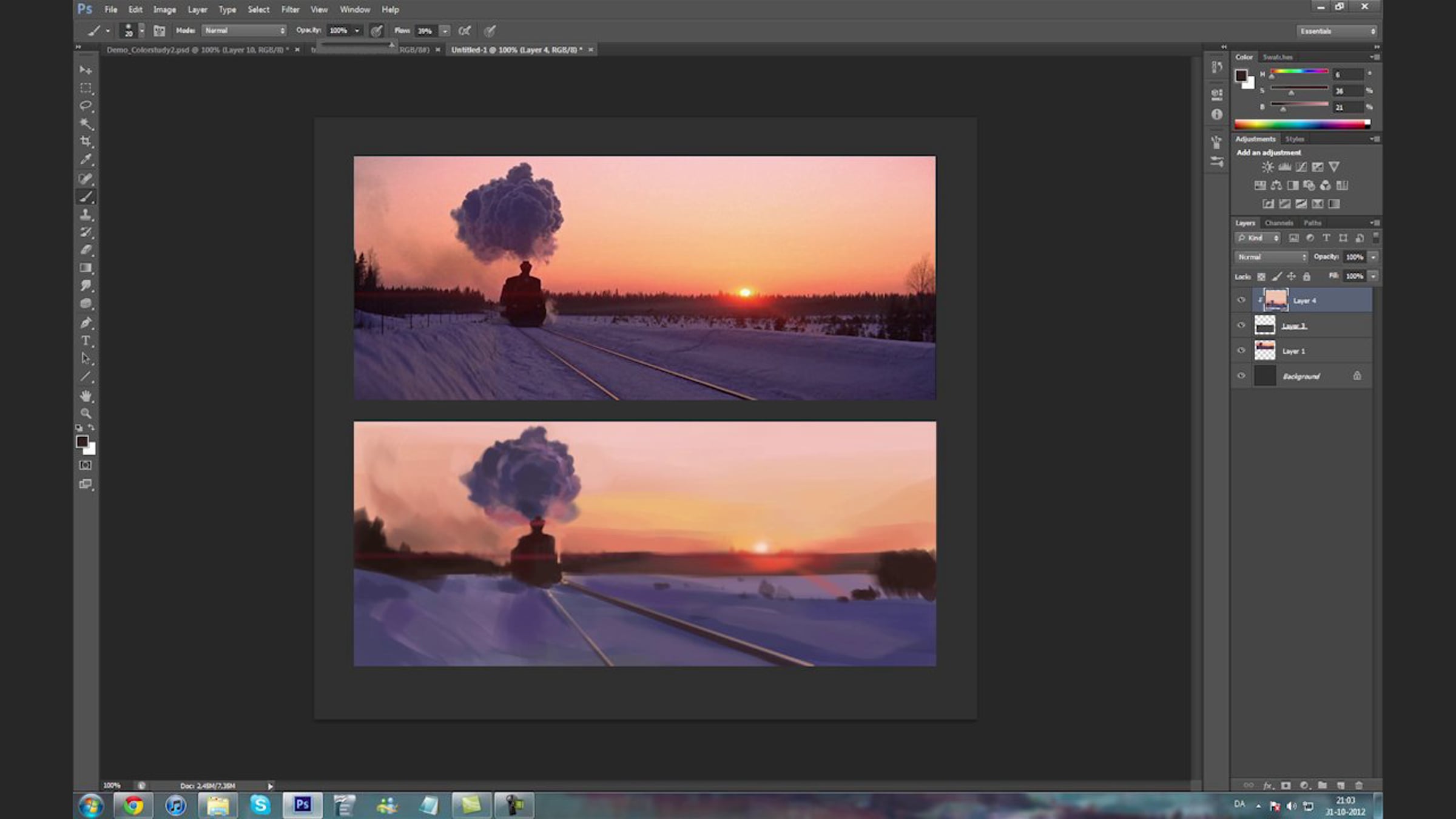Select the Clone Stamp tool
1456x819 pixels.
(86, 215)
